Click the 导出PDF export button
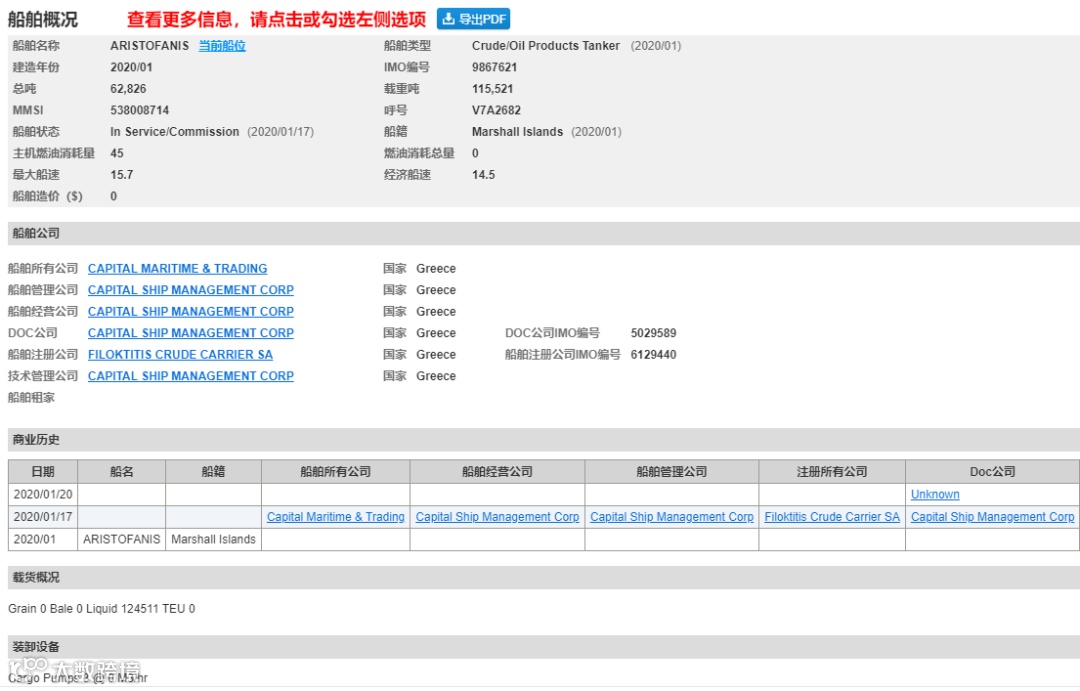The height and width of the screenshot is (691, 1080). (473, 19)
